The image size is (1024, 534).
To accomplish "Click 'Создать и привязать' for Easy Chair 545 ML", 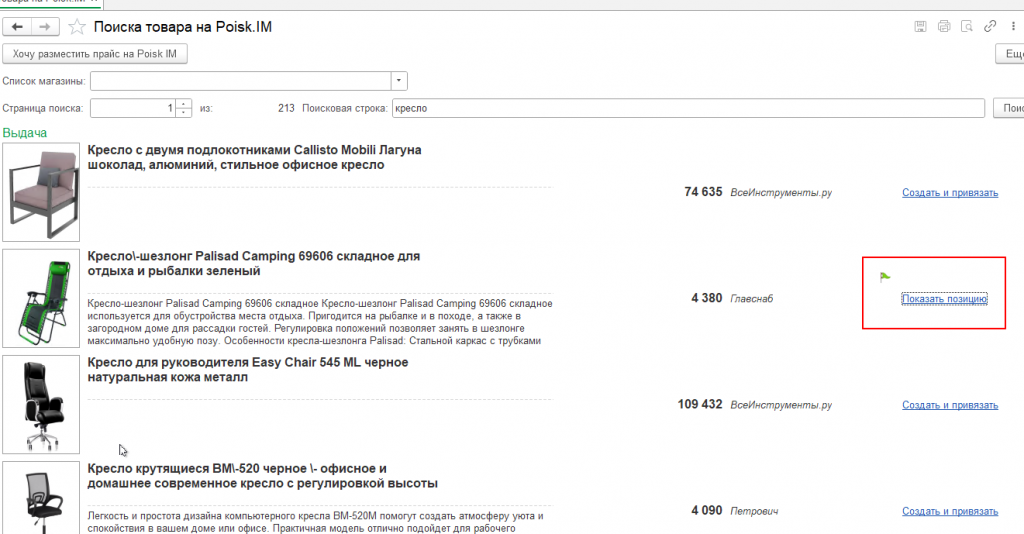I will (950, 405).
